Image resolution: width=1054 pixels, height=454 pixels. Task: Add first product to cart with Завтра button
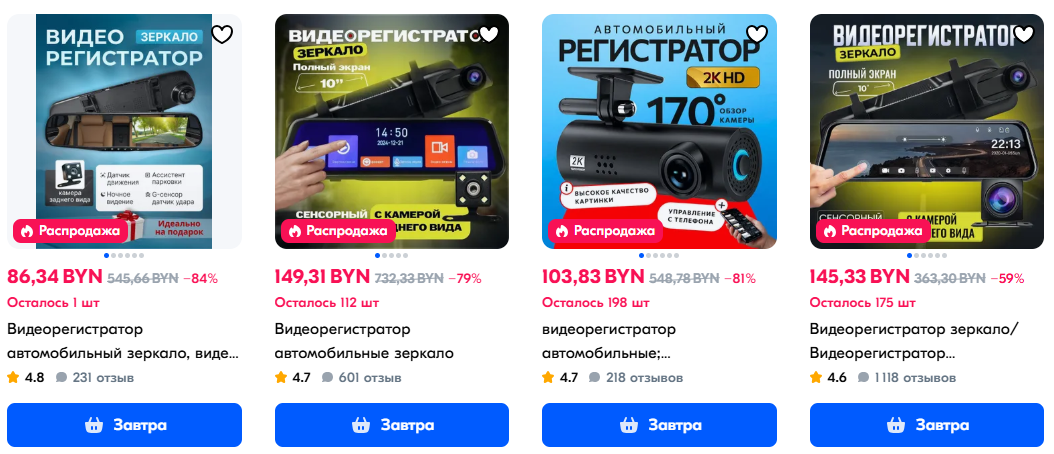[124, 425]
